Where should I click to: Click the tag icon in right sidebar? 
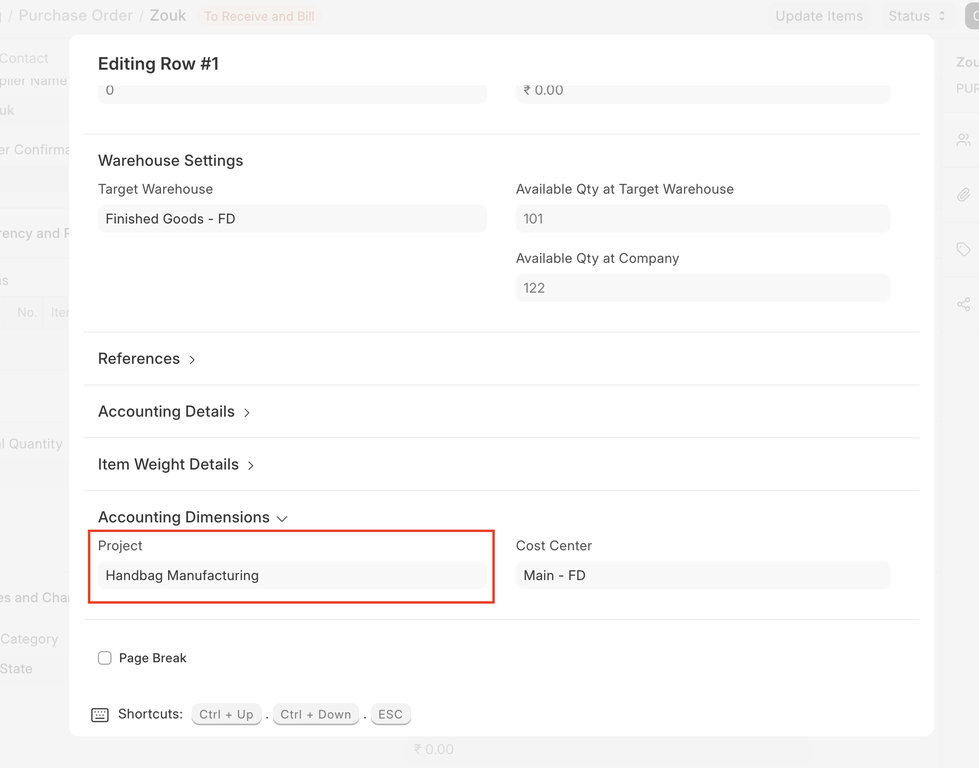coord(963,250)
